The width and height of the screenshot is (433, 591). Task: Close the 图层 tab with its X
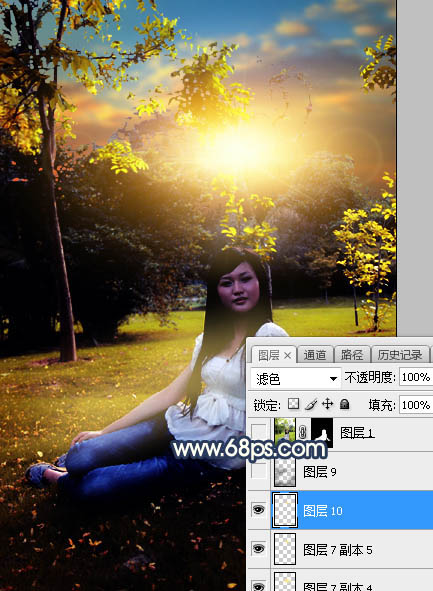click(288, 355)
